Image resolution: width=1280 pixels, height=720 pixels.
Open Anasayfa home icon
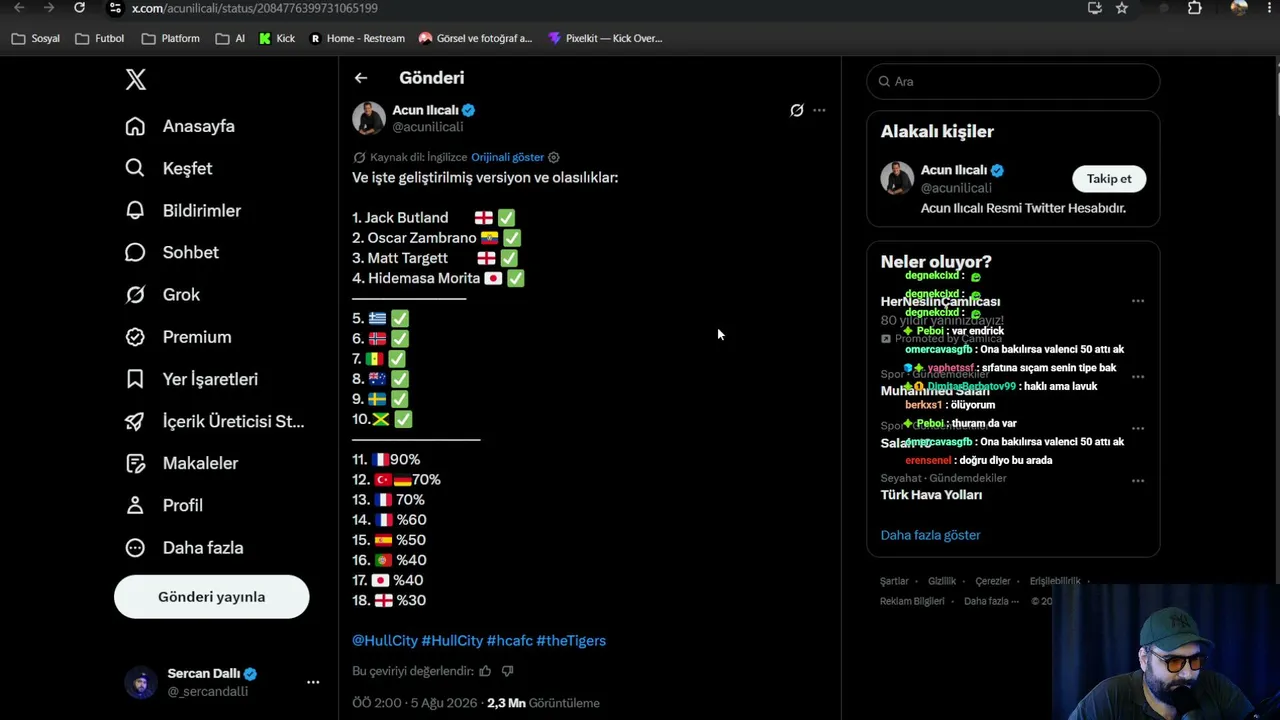point(135,126)
